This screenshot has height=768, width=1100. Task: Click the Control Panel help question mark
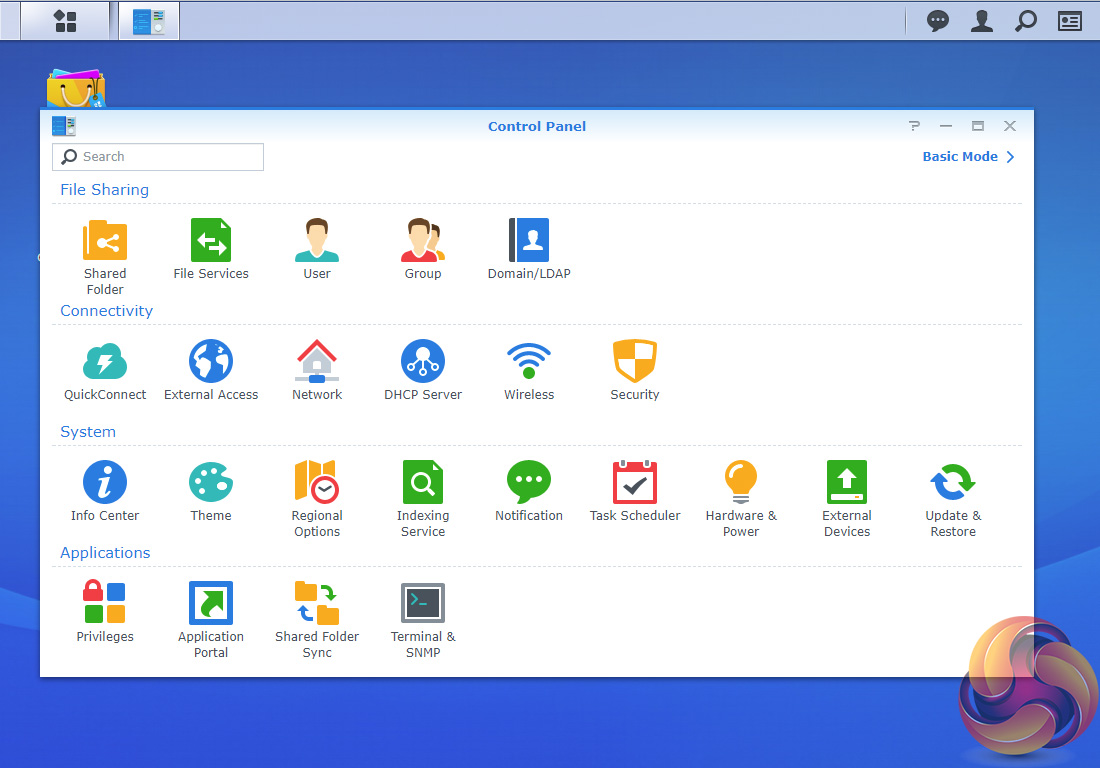point(913,126)
